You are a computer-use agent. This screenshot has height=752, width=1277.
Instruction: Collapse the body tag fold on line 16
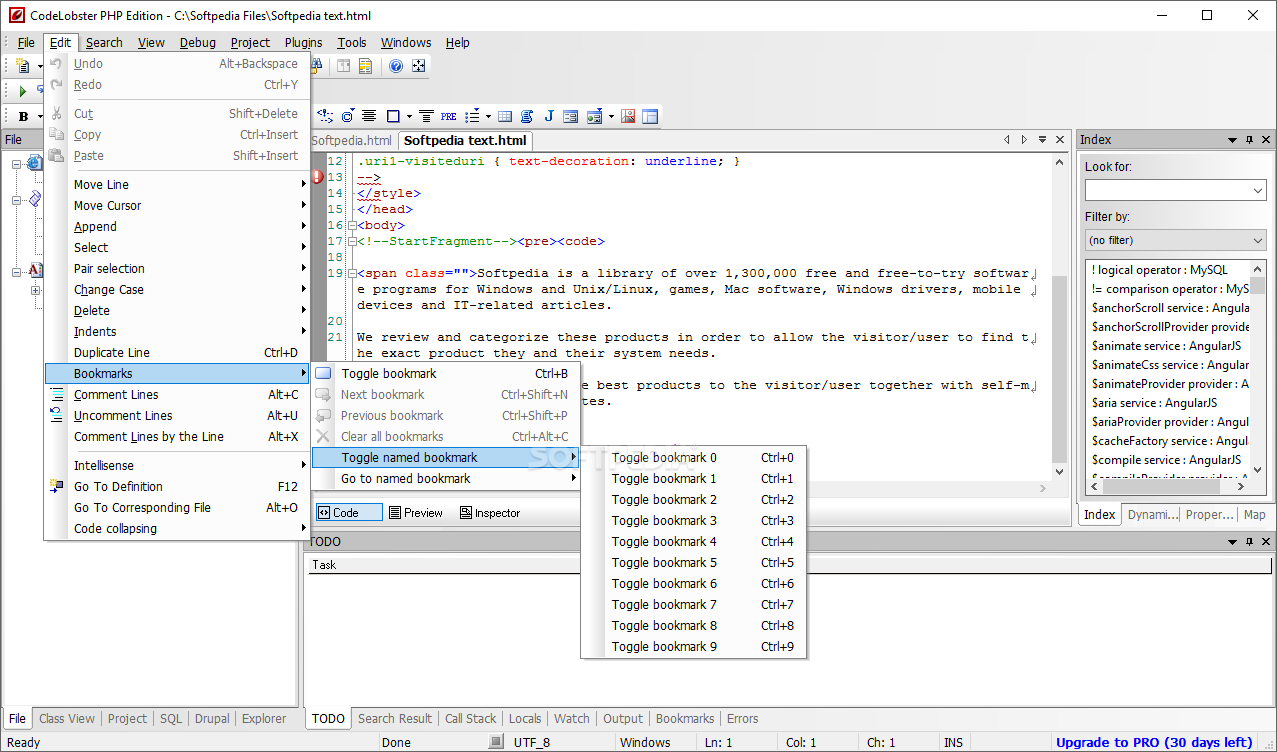351,225
